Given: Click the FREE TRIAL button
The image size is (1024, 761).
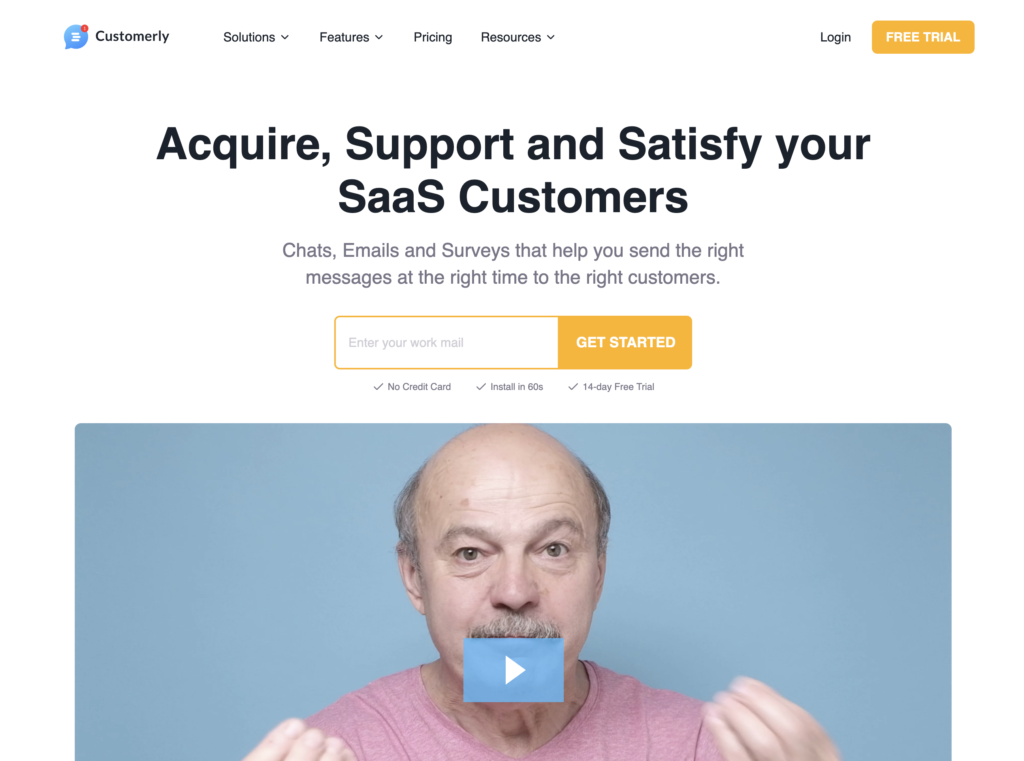Looking at the screenshot, I should pyautogui.click(x=923, y=37).
